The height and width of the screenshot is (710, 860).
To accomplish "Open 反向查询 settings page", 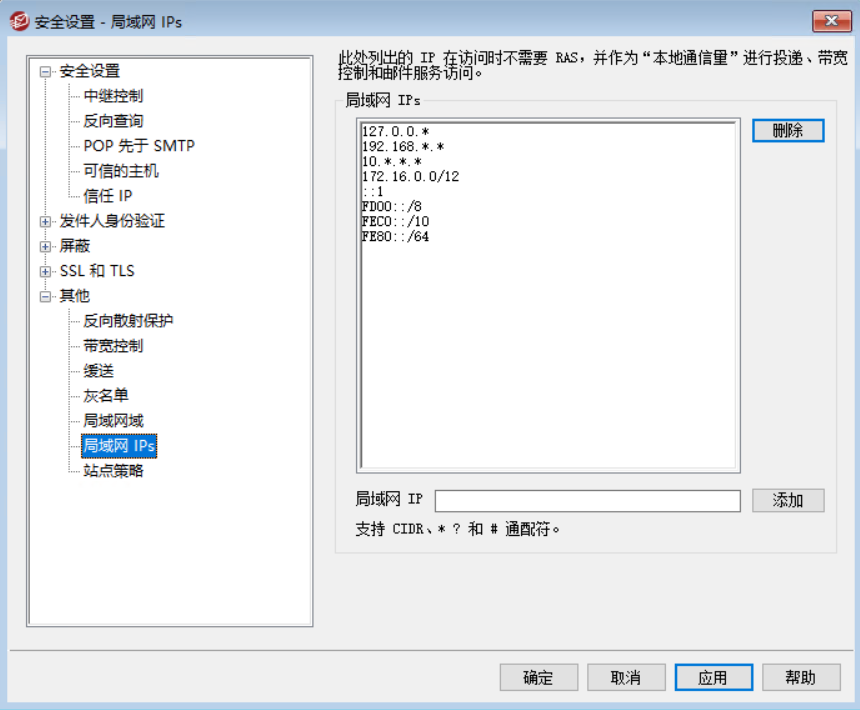I will pos(113,121).
